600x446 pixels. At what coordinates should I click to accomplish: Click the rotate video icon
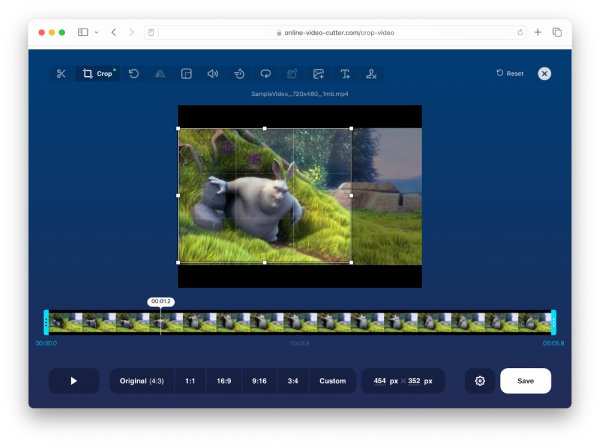pos(134,74)
